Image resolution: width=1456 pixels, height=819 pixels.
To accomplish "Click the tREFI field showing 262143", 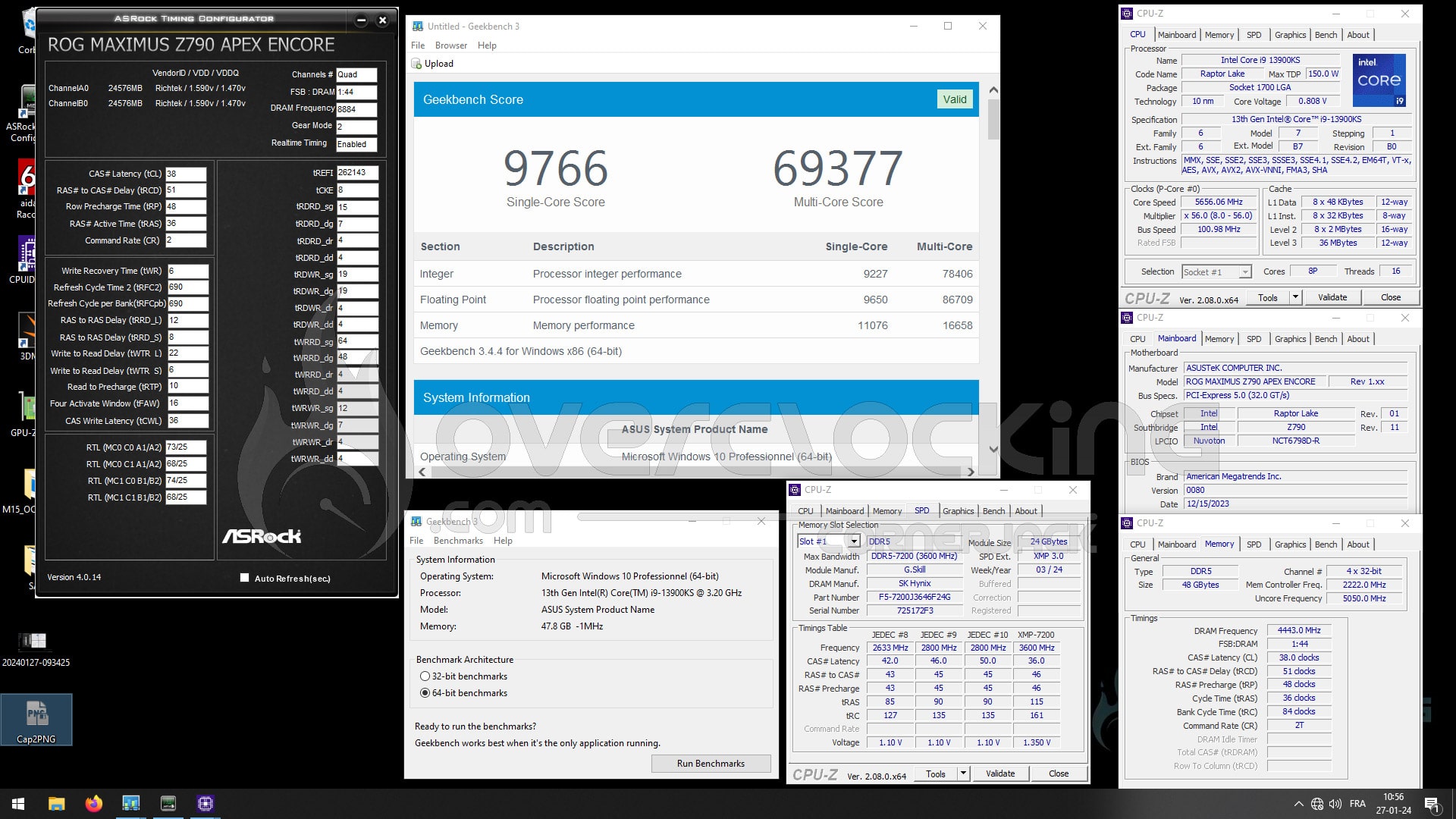I will coord(357,173).
